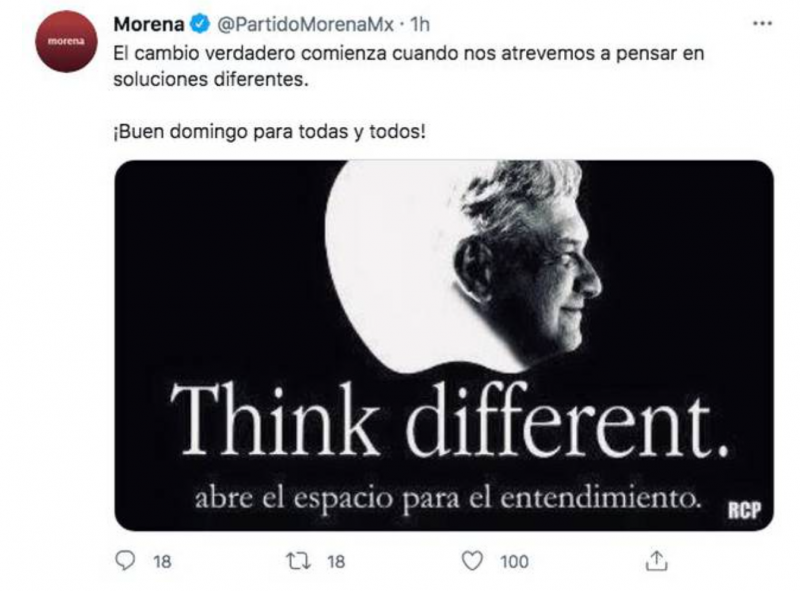The image size is (800, 591).
Task: Click the blue verified badge
Action: (x=200, y=24)
